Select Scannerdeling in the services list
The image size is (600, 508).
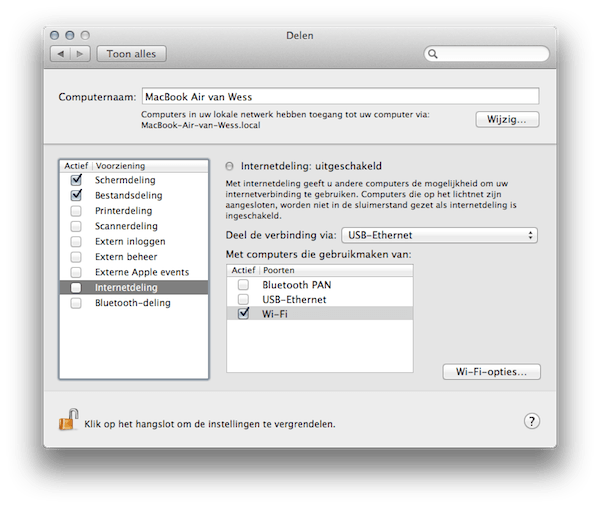tap(126, 226)
